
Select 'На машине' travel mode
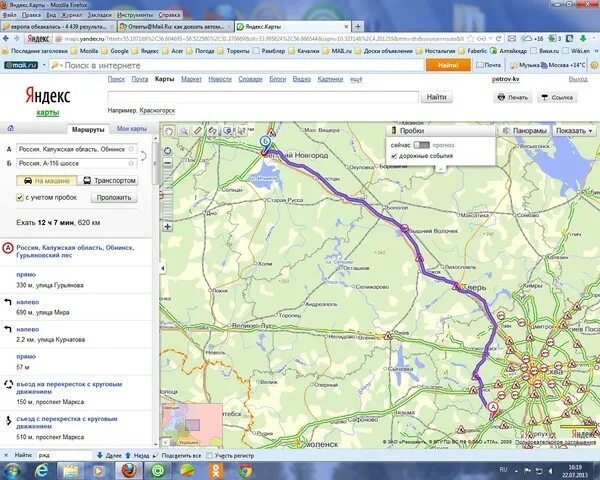point(47,181)
